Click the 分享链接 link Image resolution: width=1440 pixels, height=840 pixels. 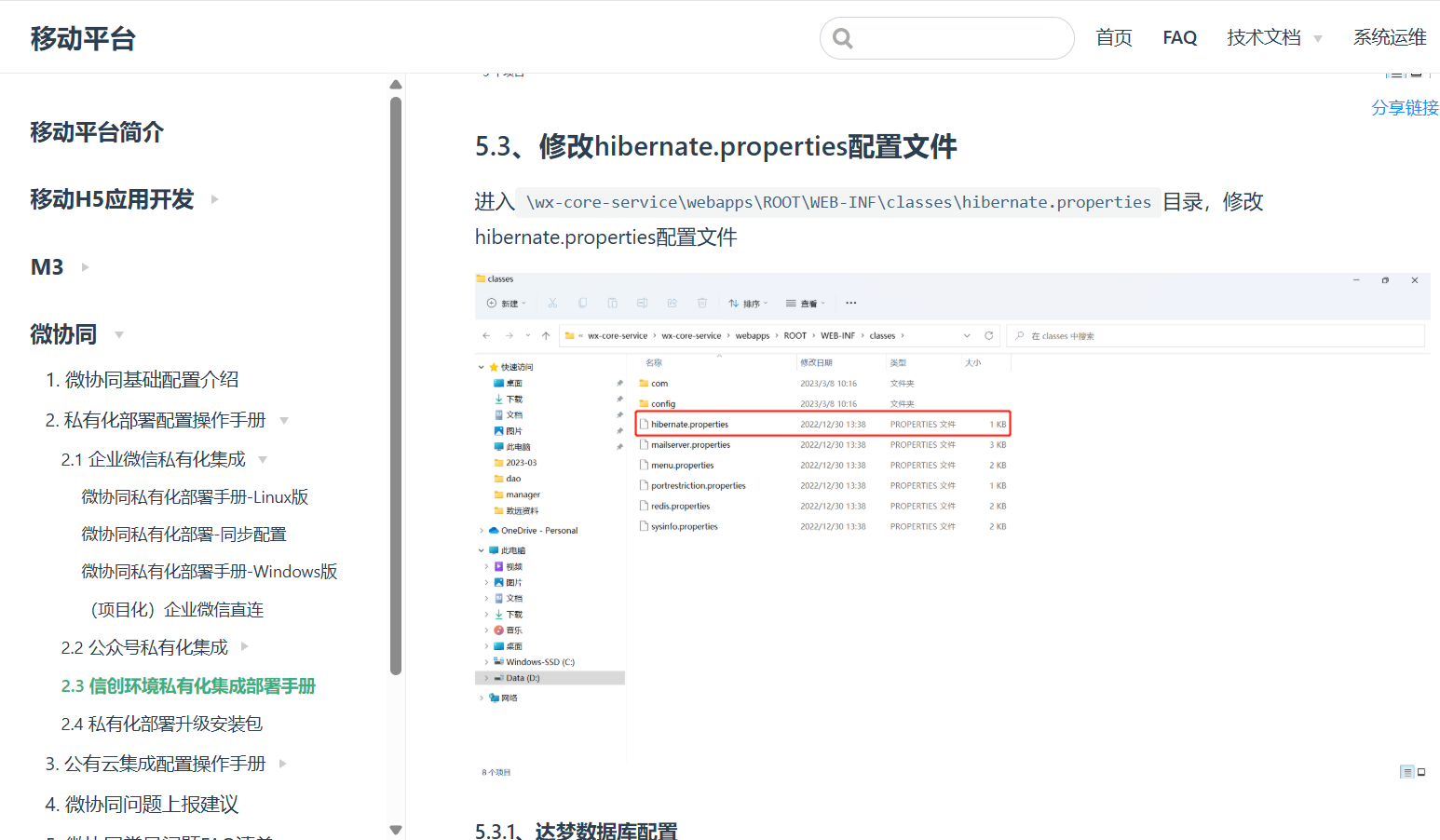click(1405, 108)
